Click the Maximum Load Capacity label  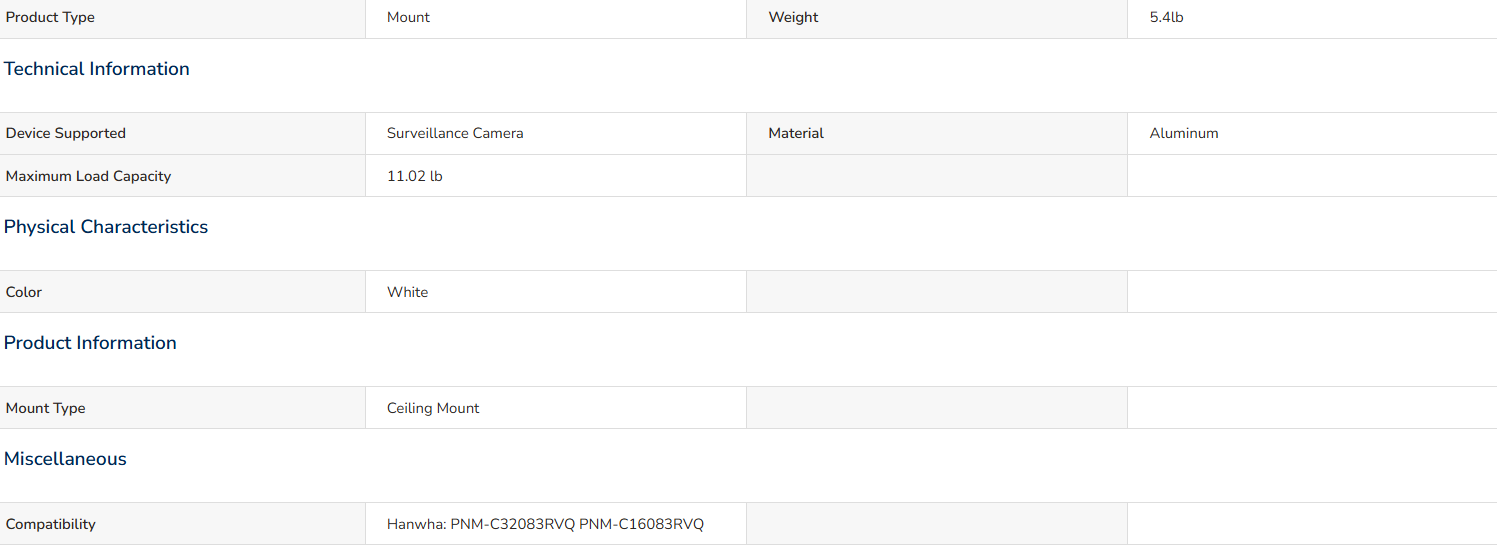[x=88, y=176]
